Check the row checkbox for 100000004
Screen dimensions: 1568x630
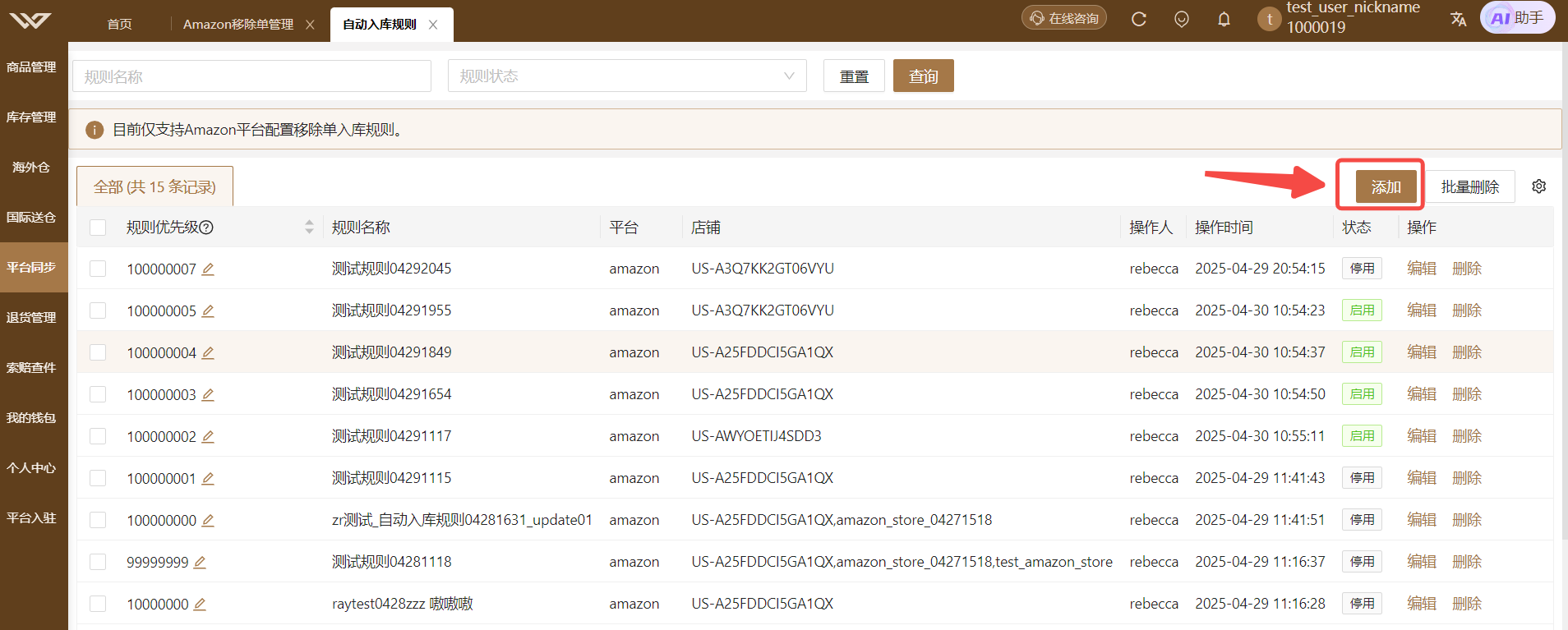(x=98, y=352)
